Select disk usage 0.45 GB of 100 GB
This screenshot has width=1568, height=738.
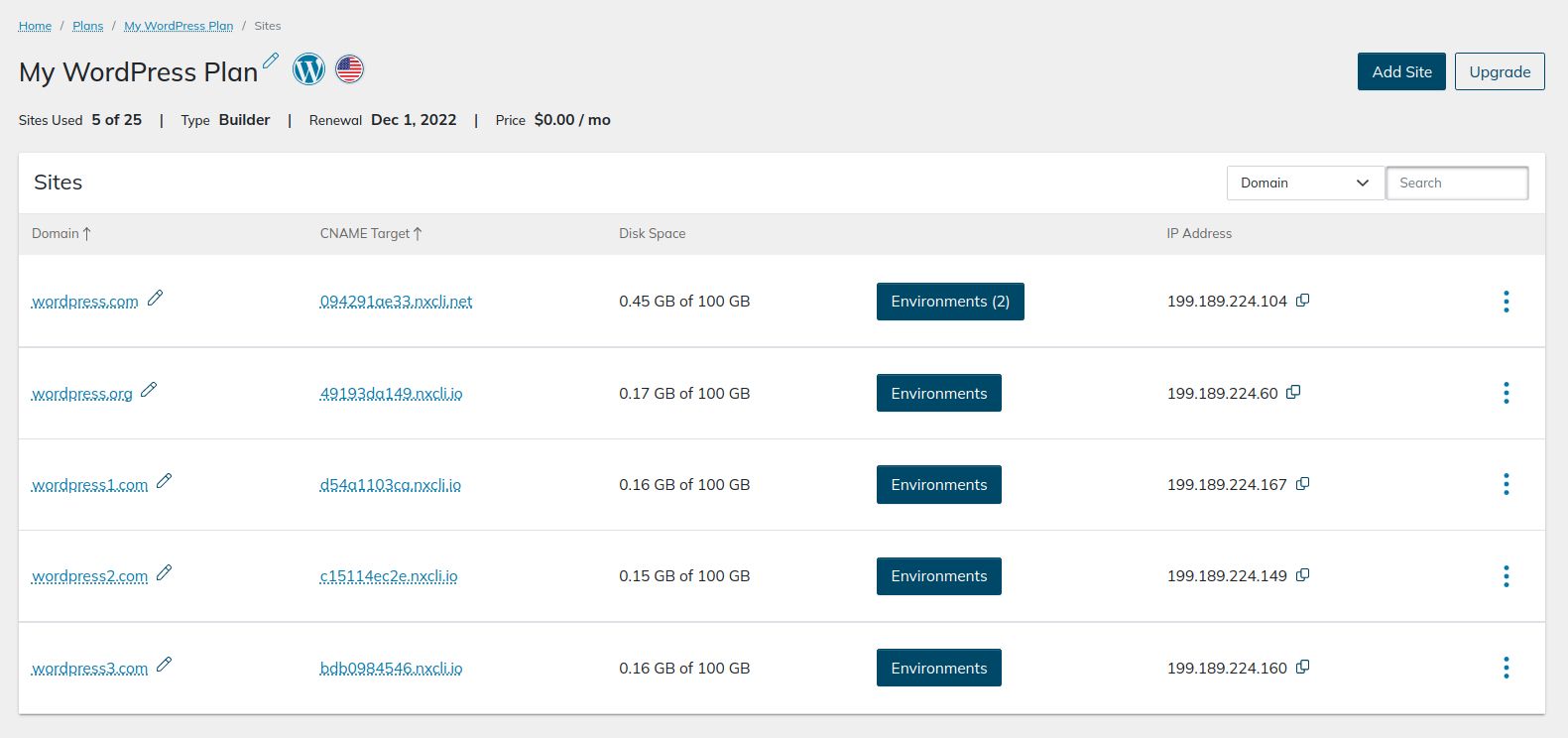pos(684,302)
